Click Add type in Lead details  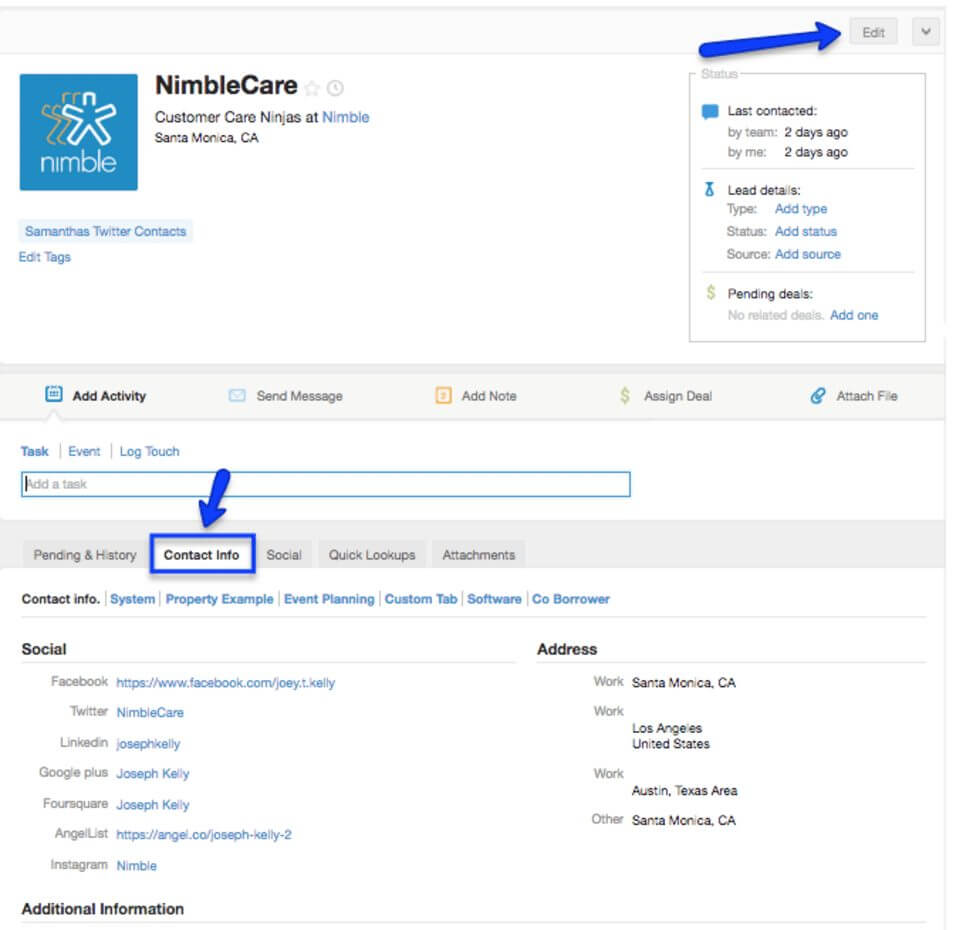[x=801, y=209]
